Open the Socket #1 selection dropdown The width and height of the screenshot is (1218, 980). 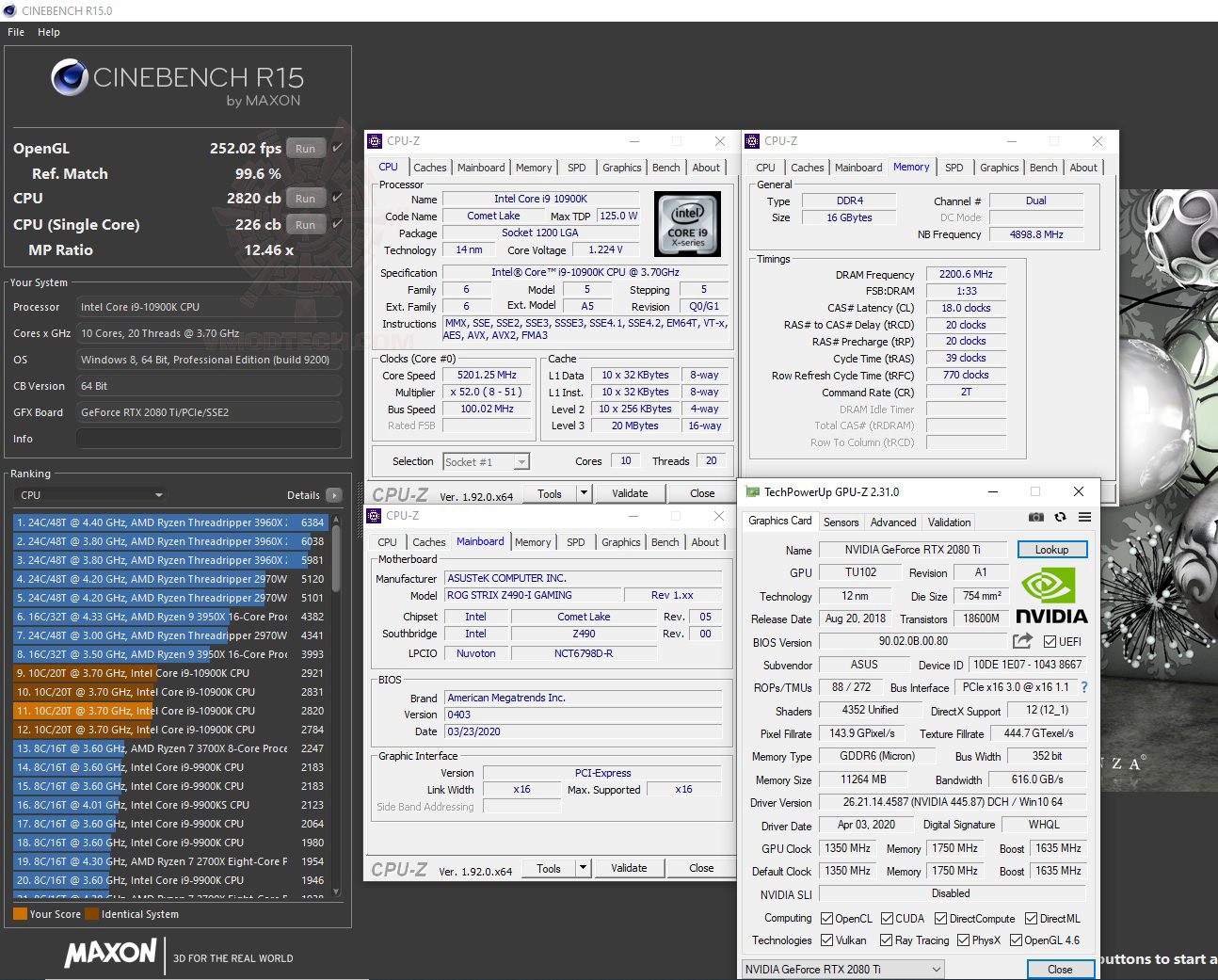[486, 462]
